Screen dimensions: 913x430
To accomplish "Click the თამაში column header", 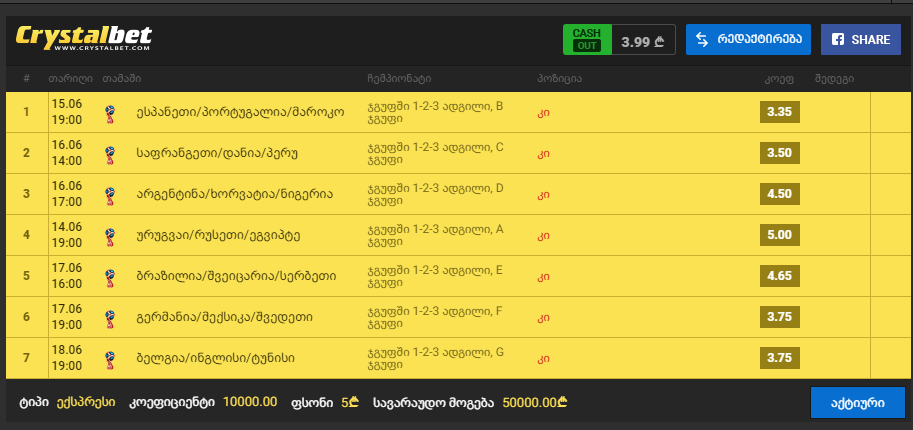I will point(121,79).
